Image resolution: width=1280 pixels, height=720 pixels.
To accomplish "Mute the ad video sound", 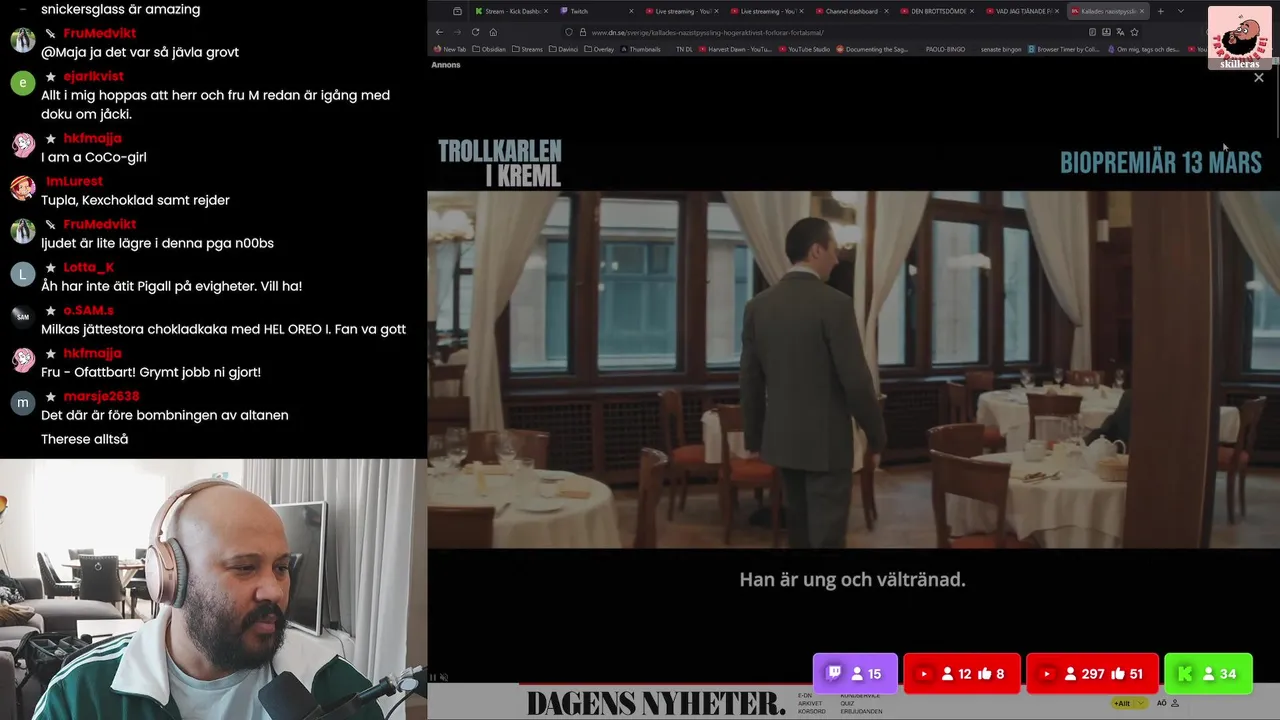I will [x=444, y=677].
